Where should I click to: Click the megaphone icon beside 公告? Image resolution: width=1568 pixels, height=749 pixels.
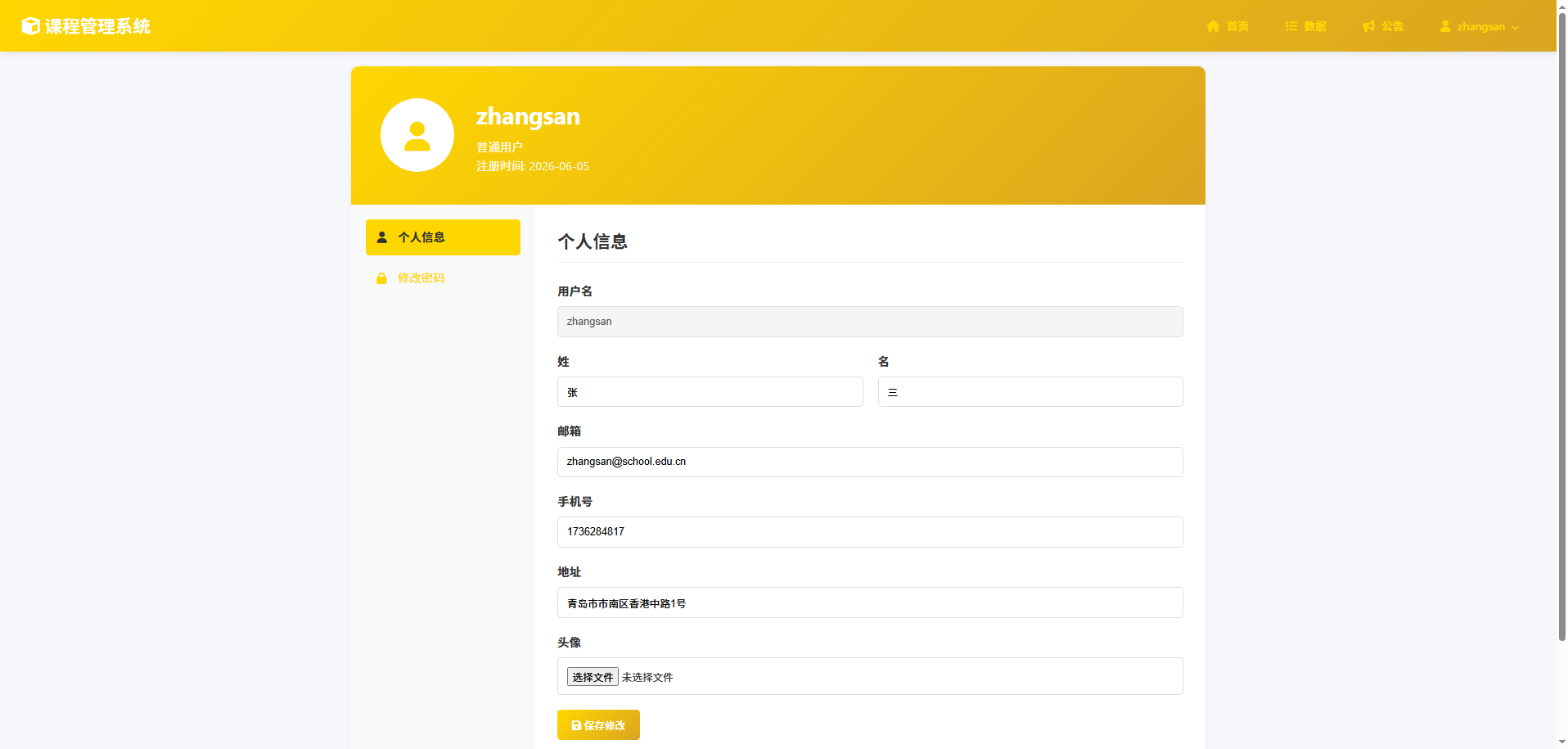(x=1368, y=26)
